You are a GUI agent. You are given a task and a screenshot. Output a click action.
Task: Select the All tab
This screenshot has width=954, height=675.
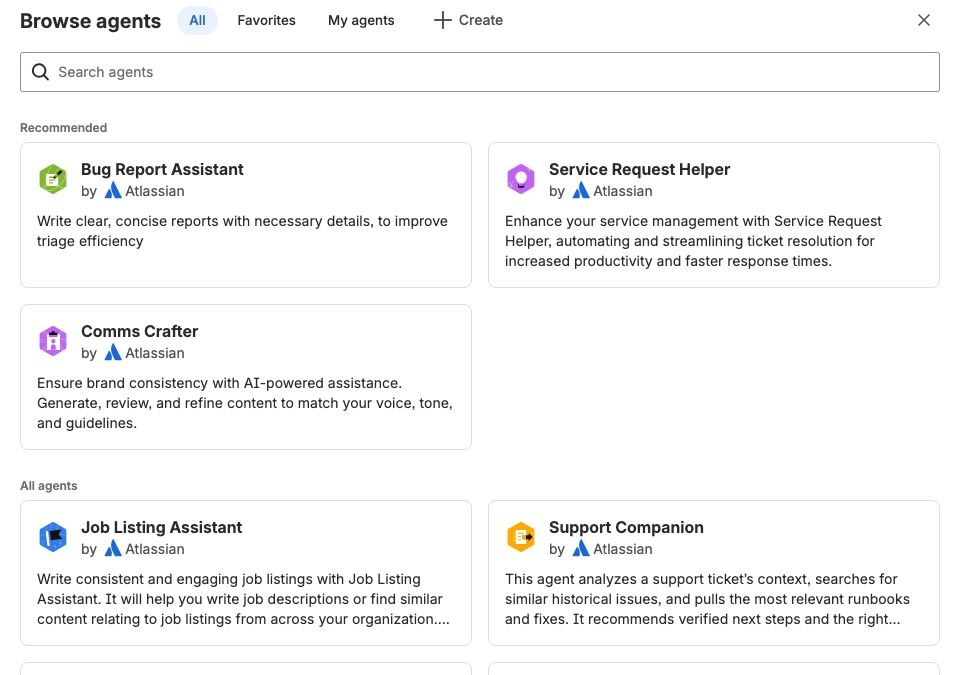click(197, 20)
